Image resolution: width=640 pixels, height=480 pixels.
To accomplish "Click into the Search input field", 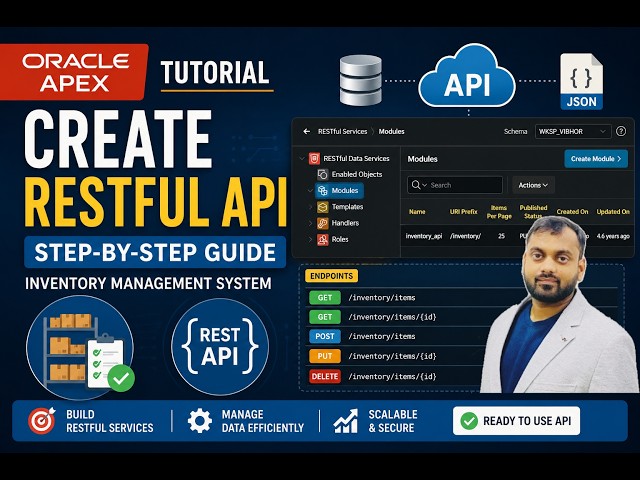I will click(x=455, y=185).
